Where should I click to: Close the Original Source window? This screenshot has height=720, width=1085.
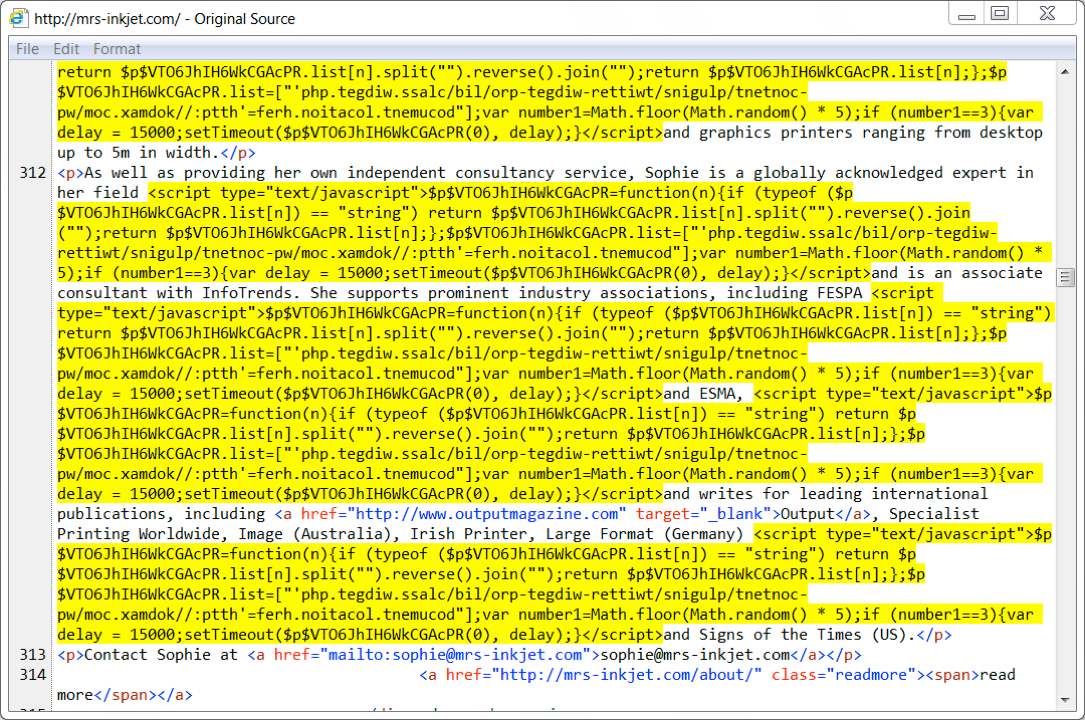coord(1048,15)
